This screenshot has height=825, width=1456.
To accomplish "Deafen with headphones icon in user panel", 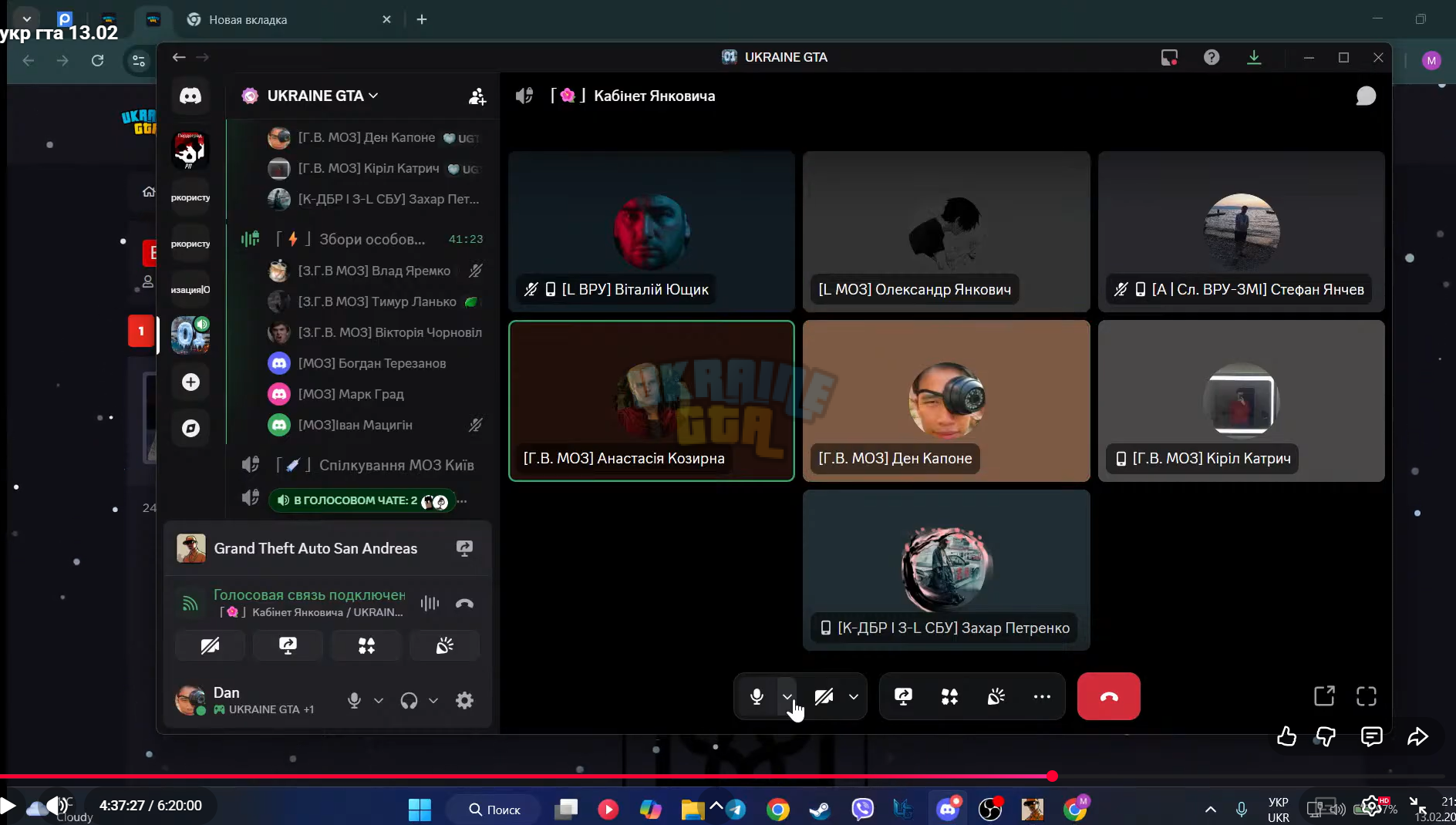I will point(409,700).
